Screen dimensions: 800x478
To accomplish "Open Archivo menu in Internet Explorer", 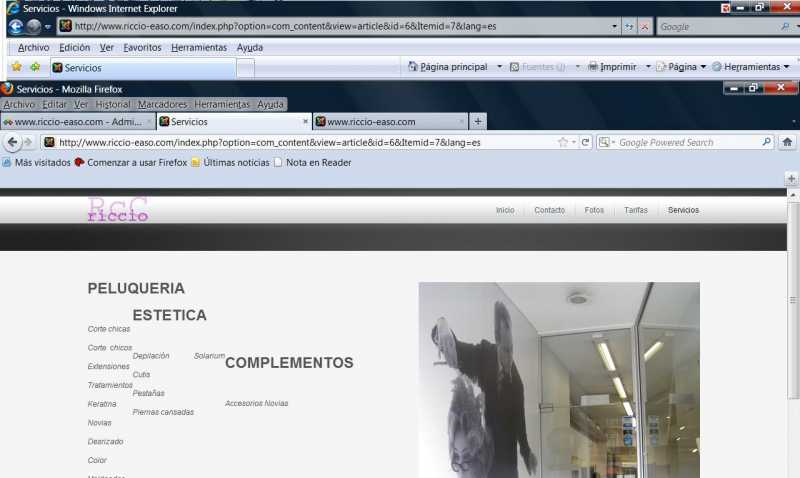I will (x=34, y=47).
